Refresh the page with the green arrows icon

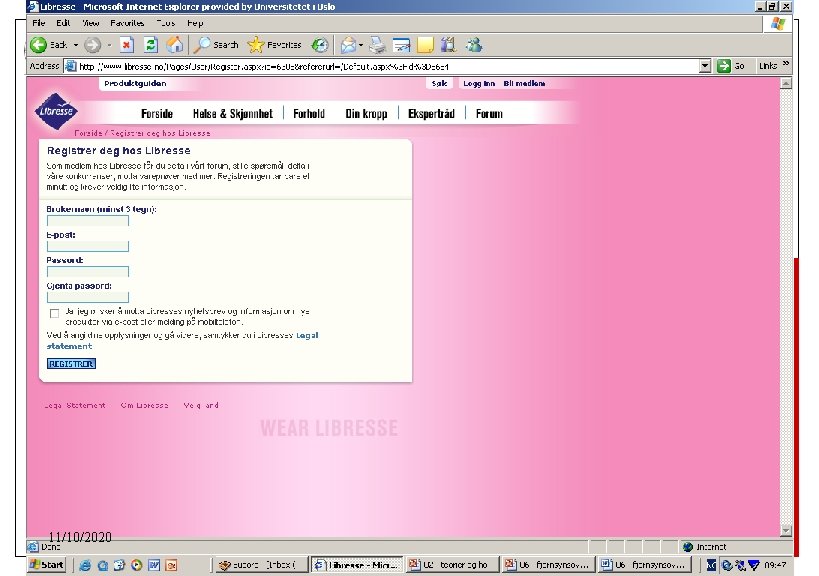pos(151,45)
